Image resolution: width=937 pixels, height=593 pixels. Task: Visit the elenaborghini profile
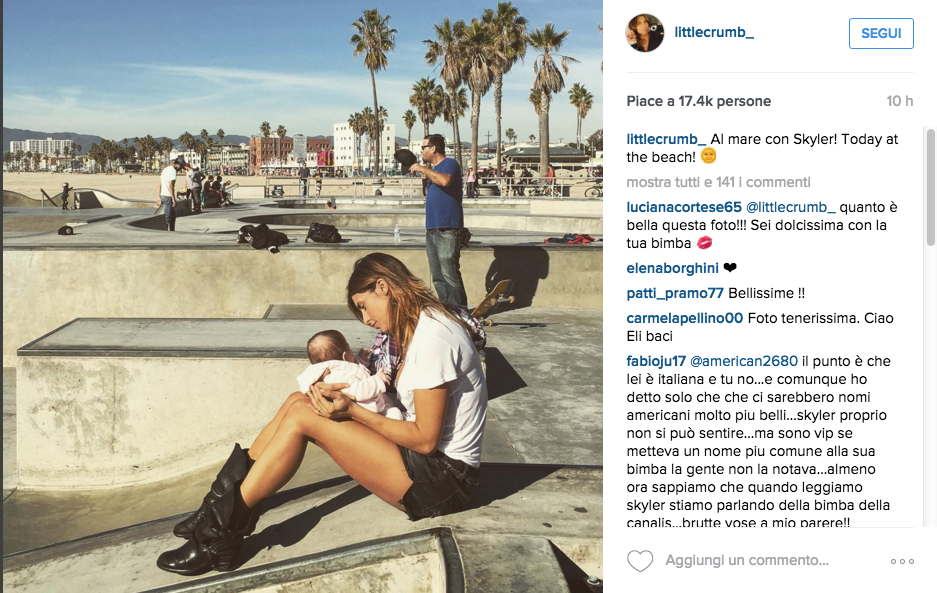pos(672,268)
